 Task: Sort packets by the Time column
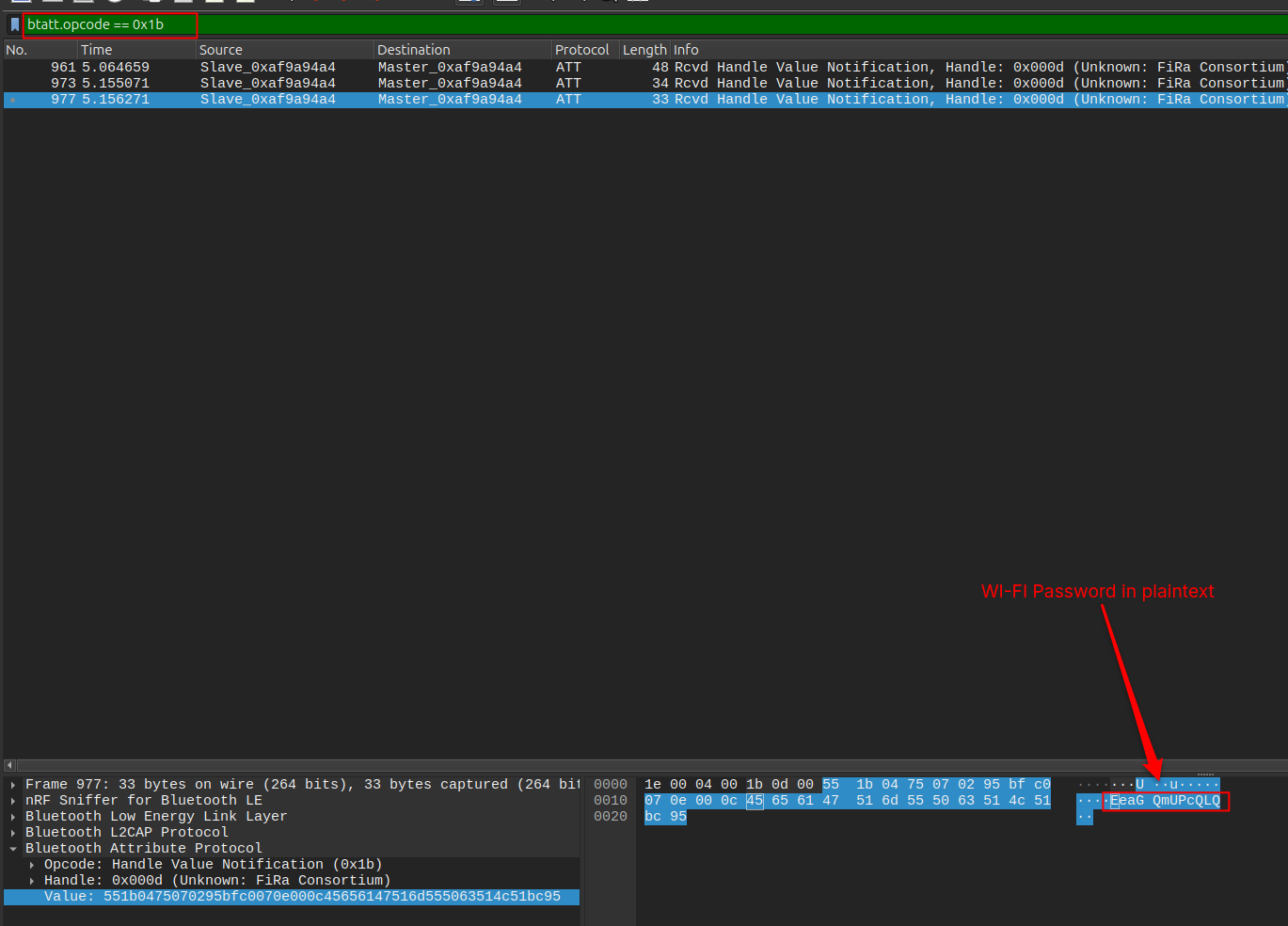[x=136, y=50]
